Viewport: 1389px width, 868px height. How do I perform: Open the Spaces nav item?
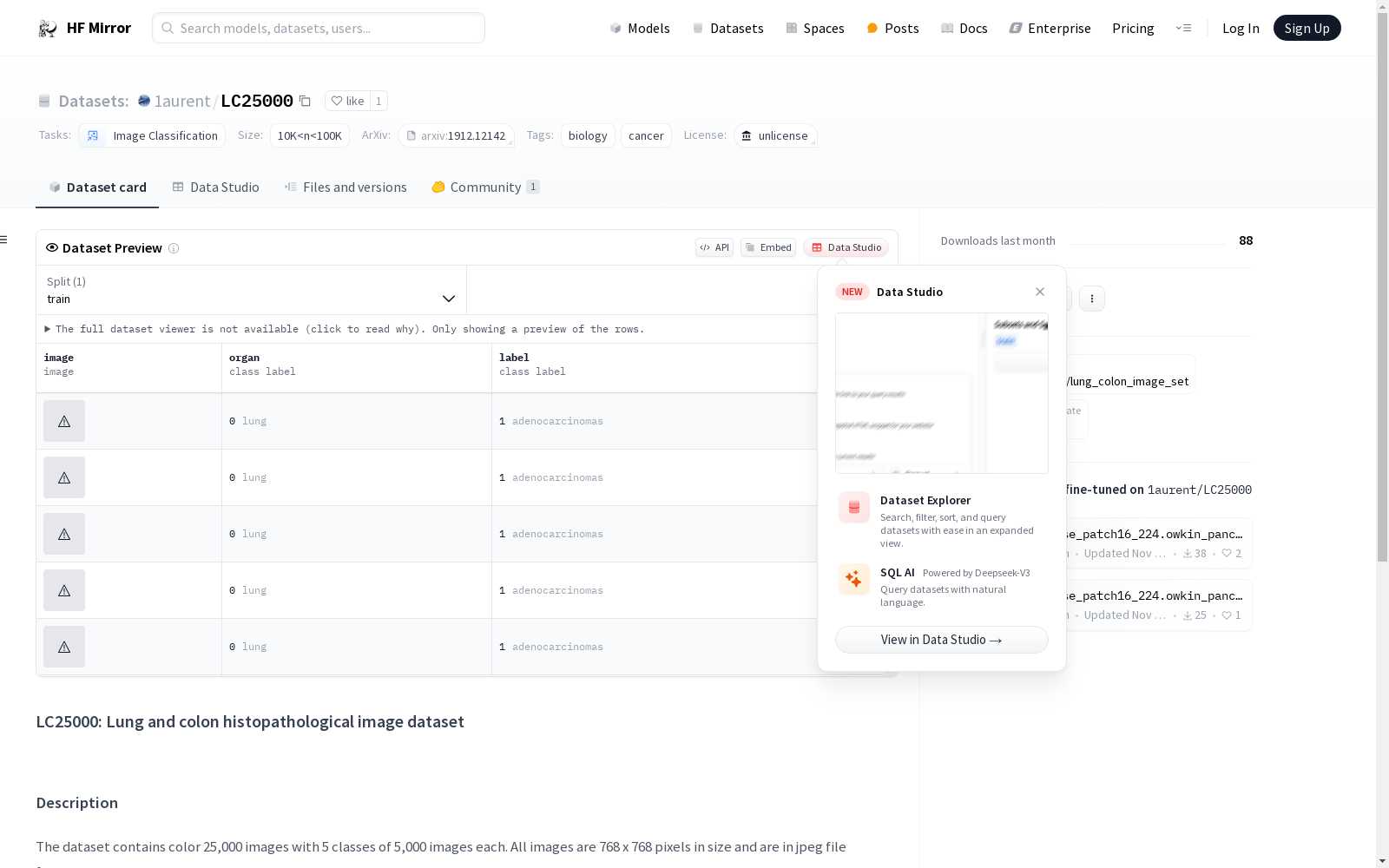[814, 28]
